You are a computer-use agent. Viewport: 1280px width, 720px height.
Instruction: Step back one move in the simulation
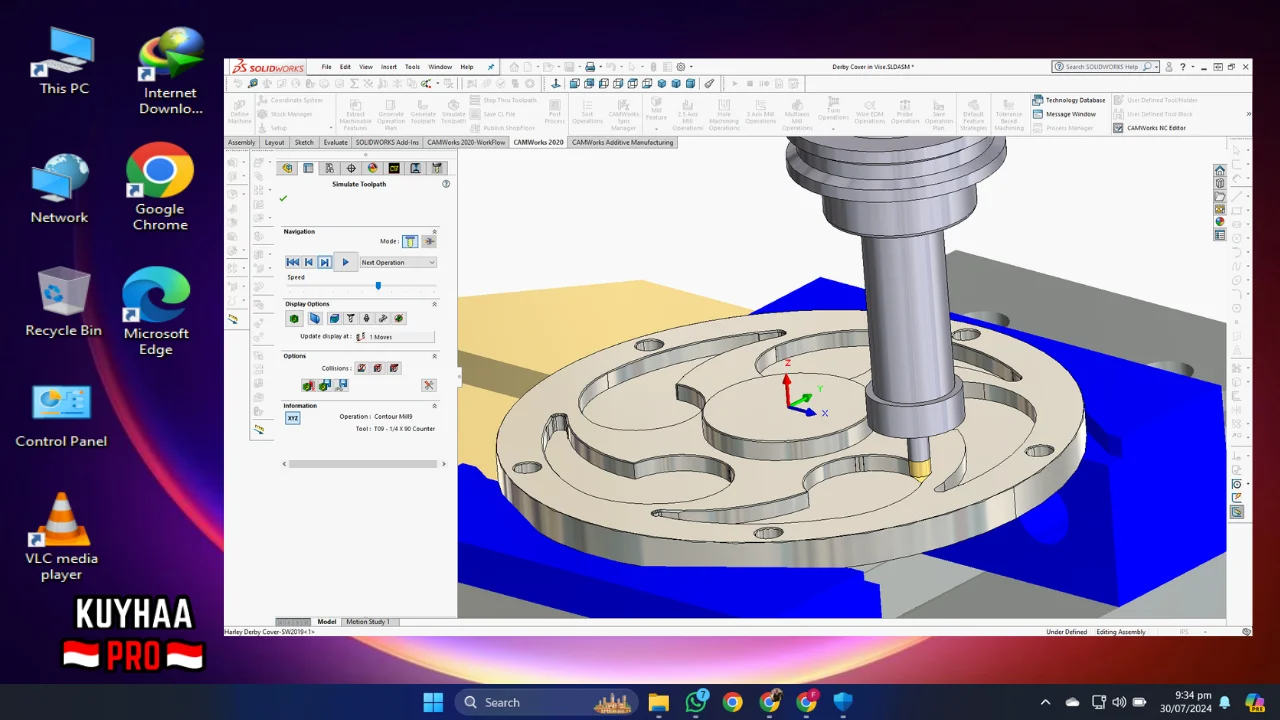click(x=308, y=262)
